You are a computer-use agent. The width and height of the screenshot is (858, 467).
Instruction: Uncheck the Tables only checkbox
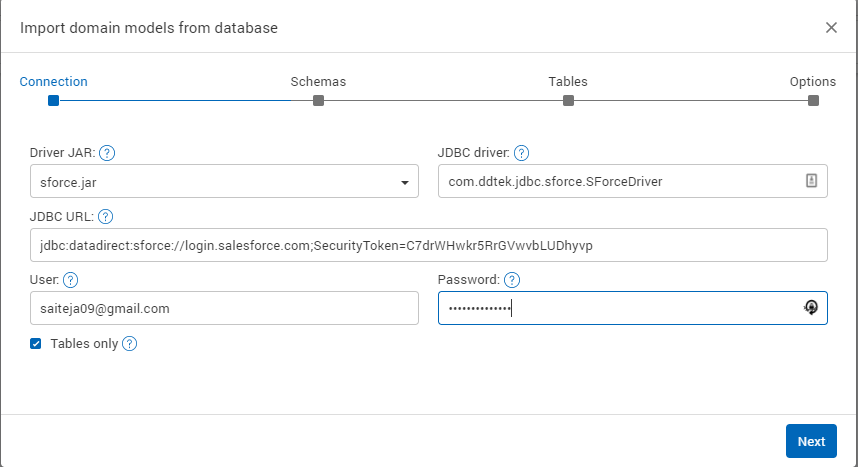point(36,344)
